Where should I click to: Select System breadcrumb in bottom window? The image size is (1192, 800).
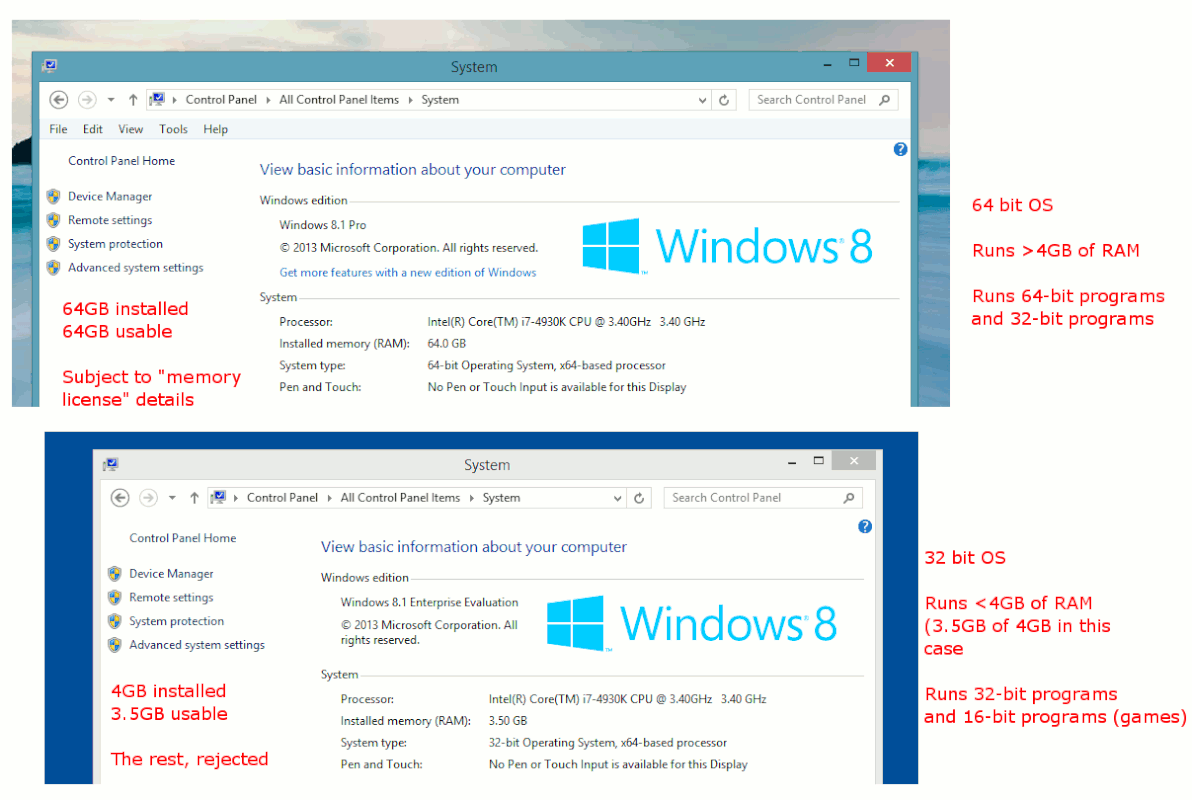pyautogui.click(x=502, y=497)
